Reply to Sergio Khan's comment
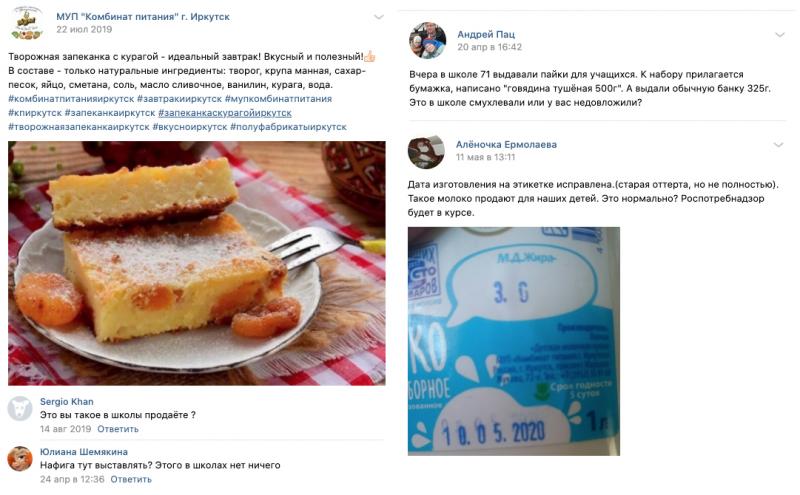800x495 pixels. [x=118, y=429]
